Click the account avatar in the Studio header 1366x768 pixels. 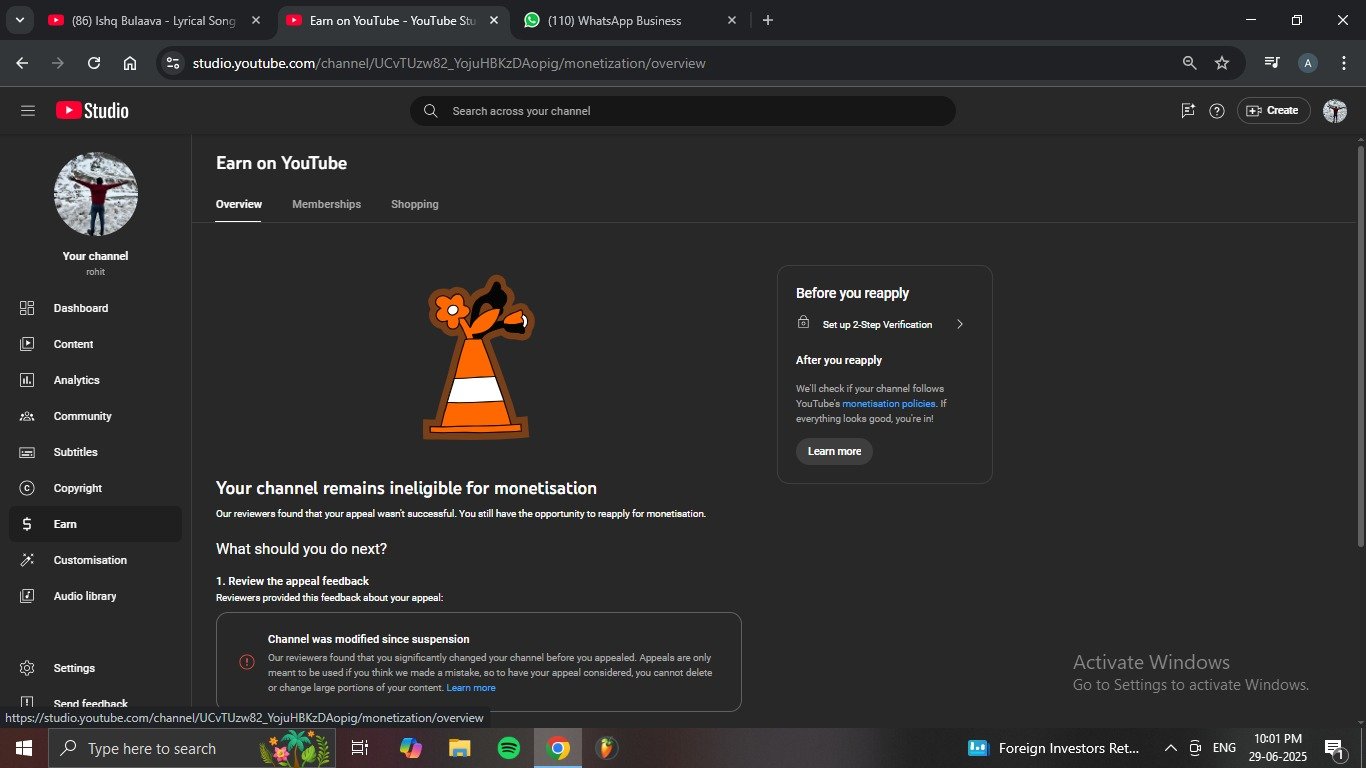(1335, 111)
